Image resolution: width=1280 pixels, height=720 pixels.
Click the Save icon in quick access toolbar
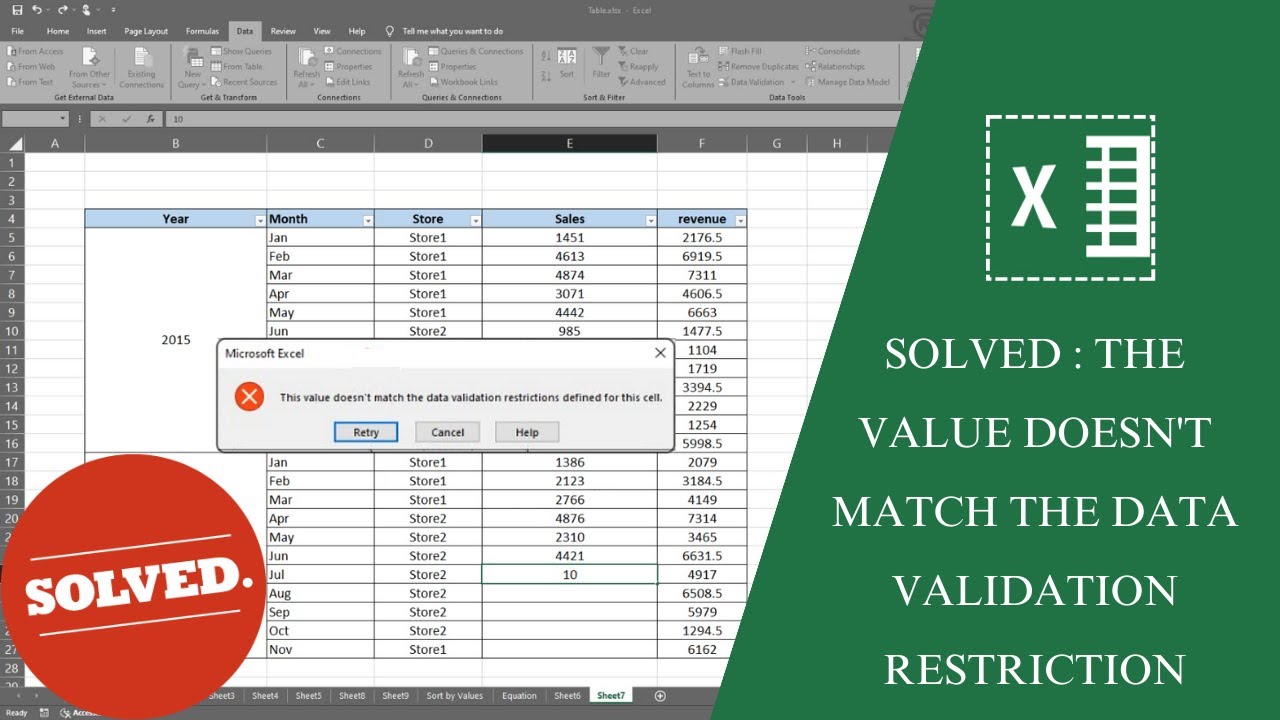point(17,9)
